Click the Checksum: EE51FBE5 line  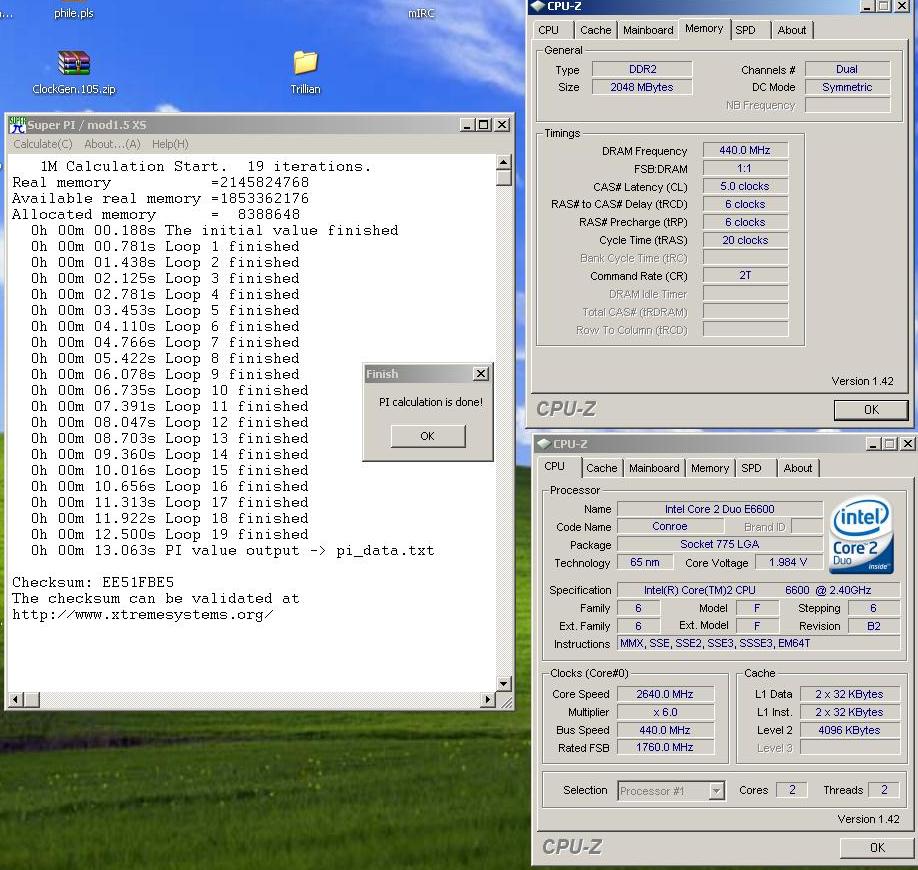click(x=93, y=583)
